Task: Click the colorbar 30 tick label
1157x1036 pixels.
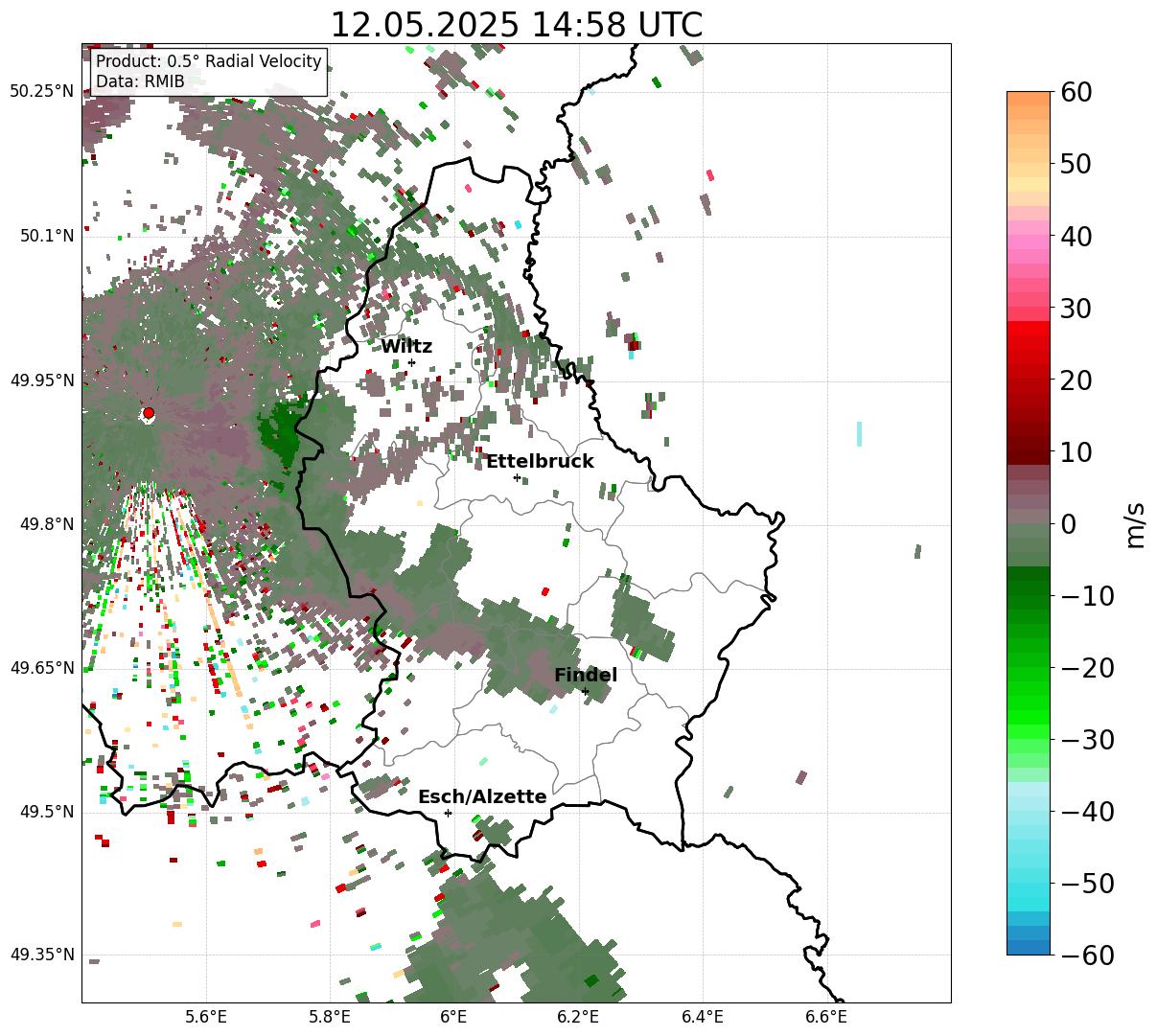Action: (x=1077, y=309)
